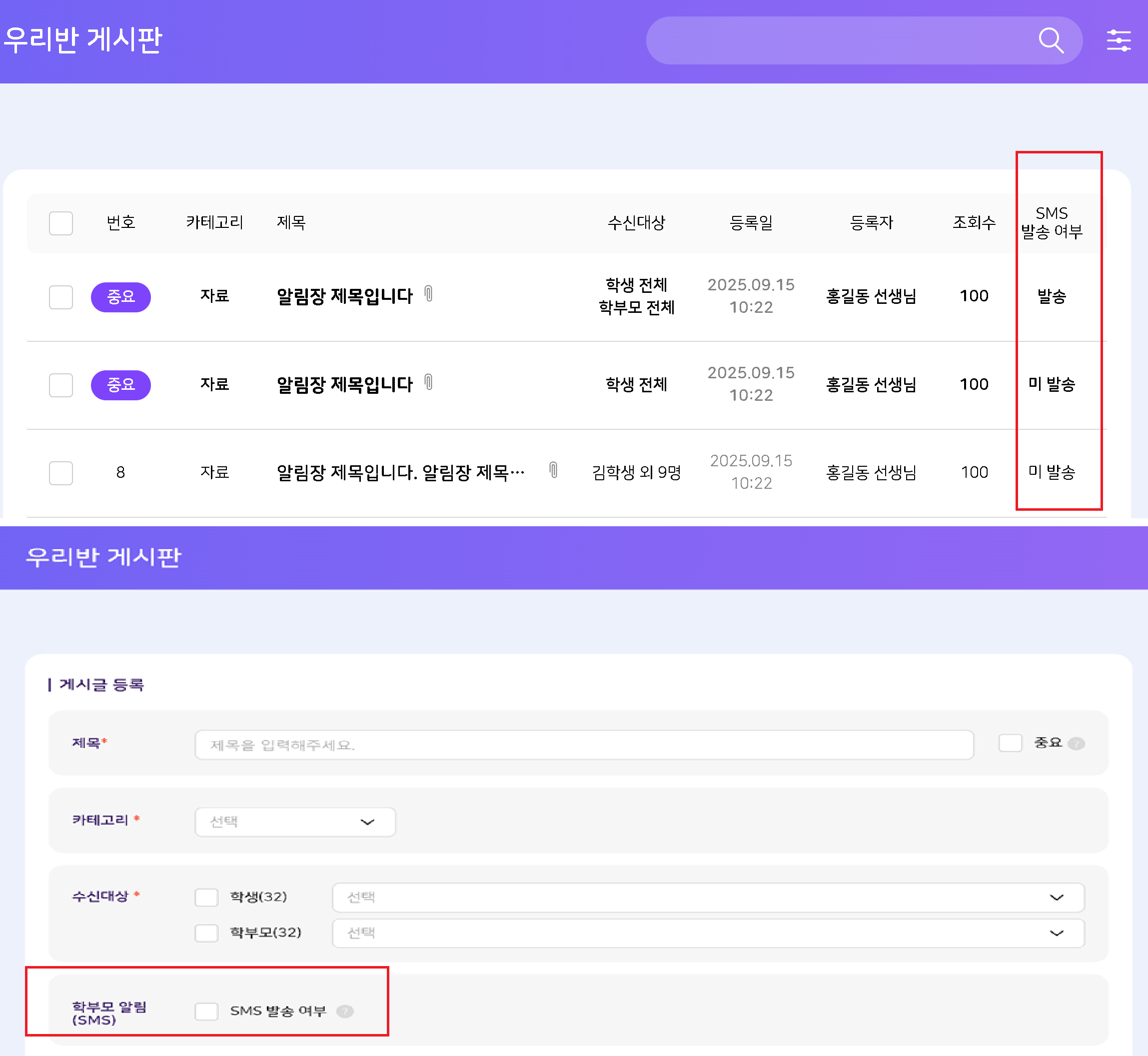Open the 카테고리 선택 dropdown
The image size is (1148, 1056).
point(295,822)
